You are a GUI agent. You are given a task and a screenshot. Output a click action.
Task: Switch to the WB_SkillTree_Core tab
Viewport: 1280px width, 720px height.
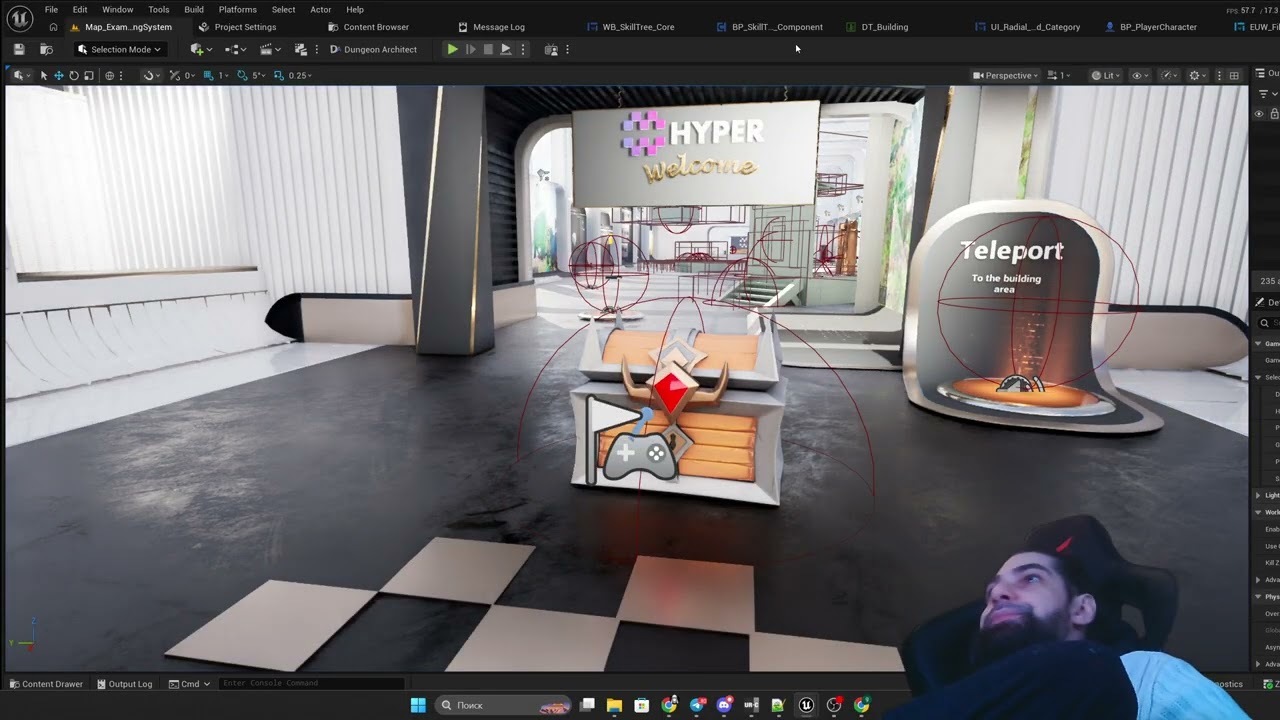tap(631, 27)
